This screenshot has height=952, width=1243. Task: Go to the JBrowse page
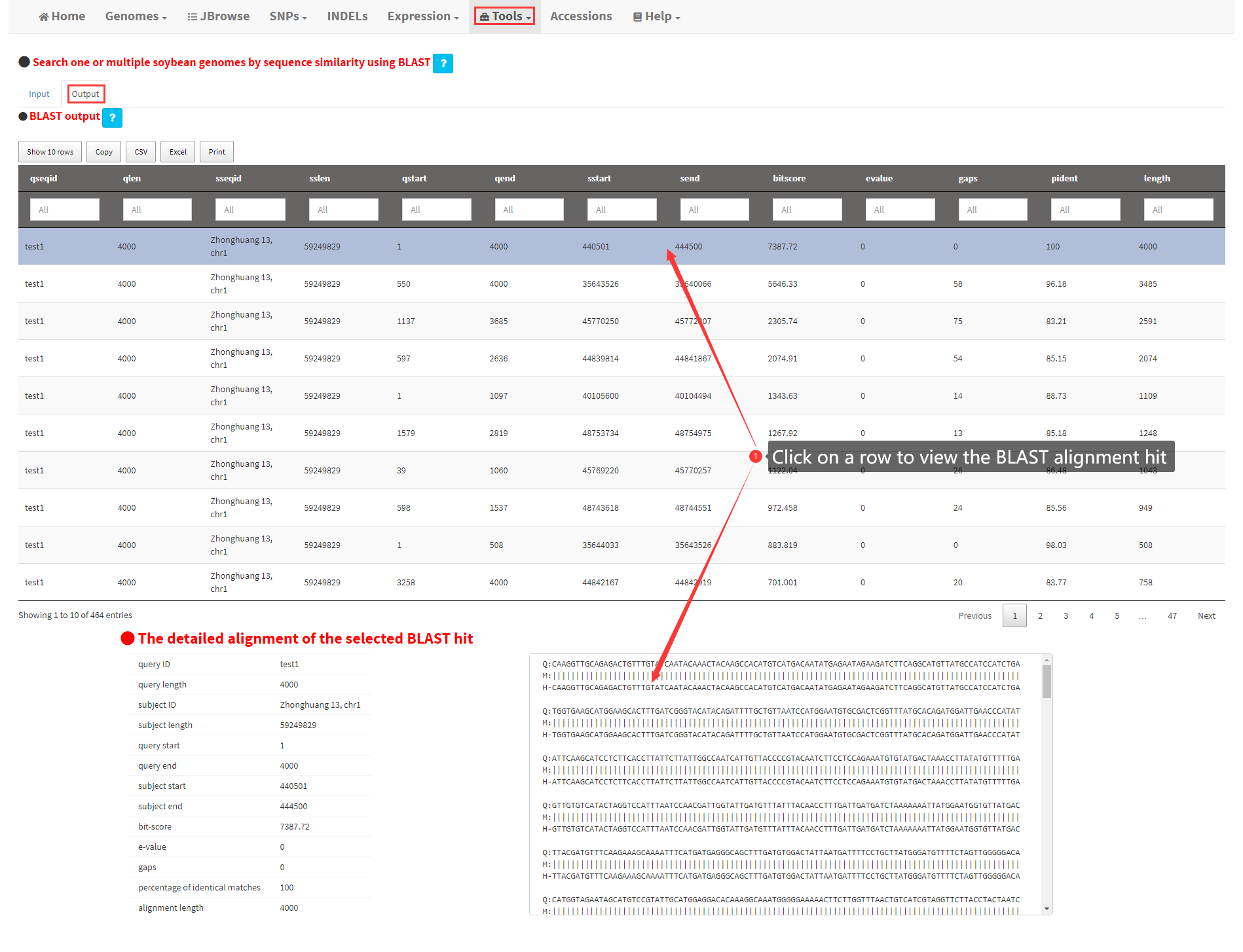pos(218,16)
